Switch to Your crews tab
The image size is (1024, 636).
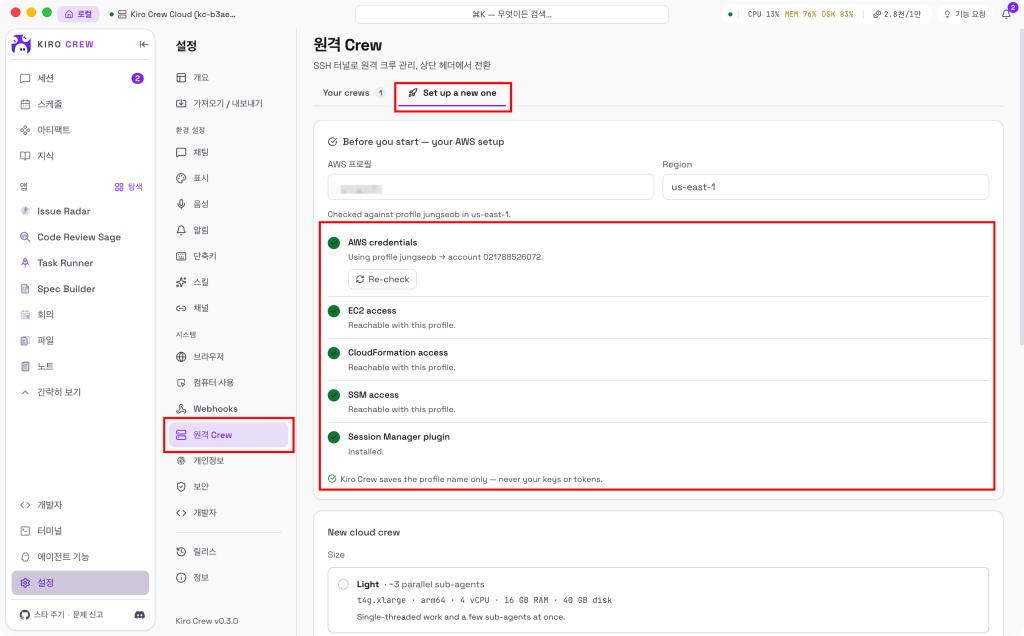353,93
